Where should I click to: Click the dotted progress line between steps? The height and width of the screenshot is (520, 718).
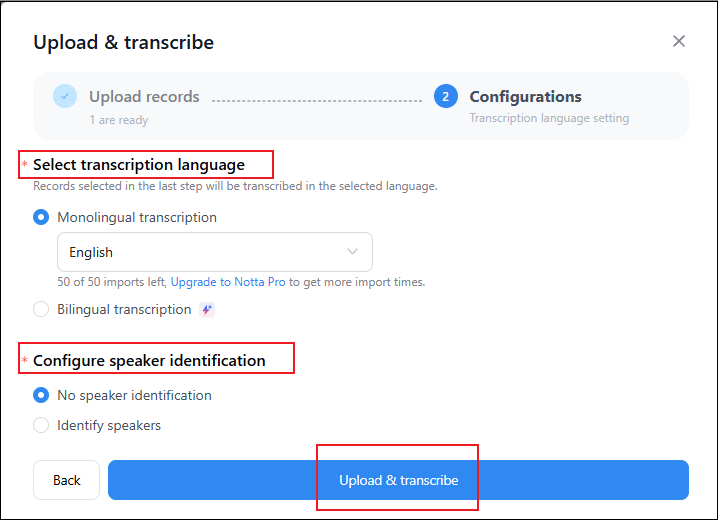click(316, 100)
